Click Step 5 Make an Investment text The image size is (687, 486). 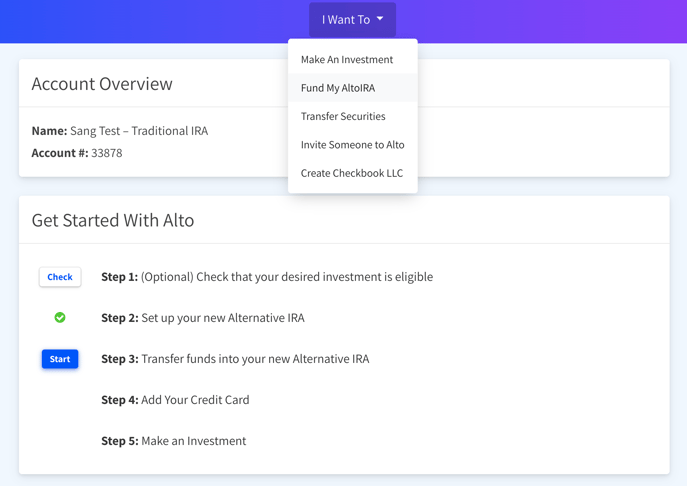click(x=174, y=441)
